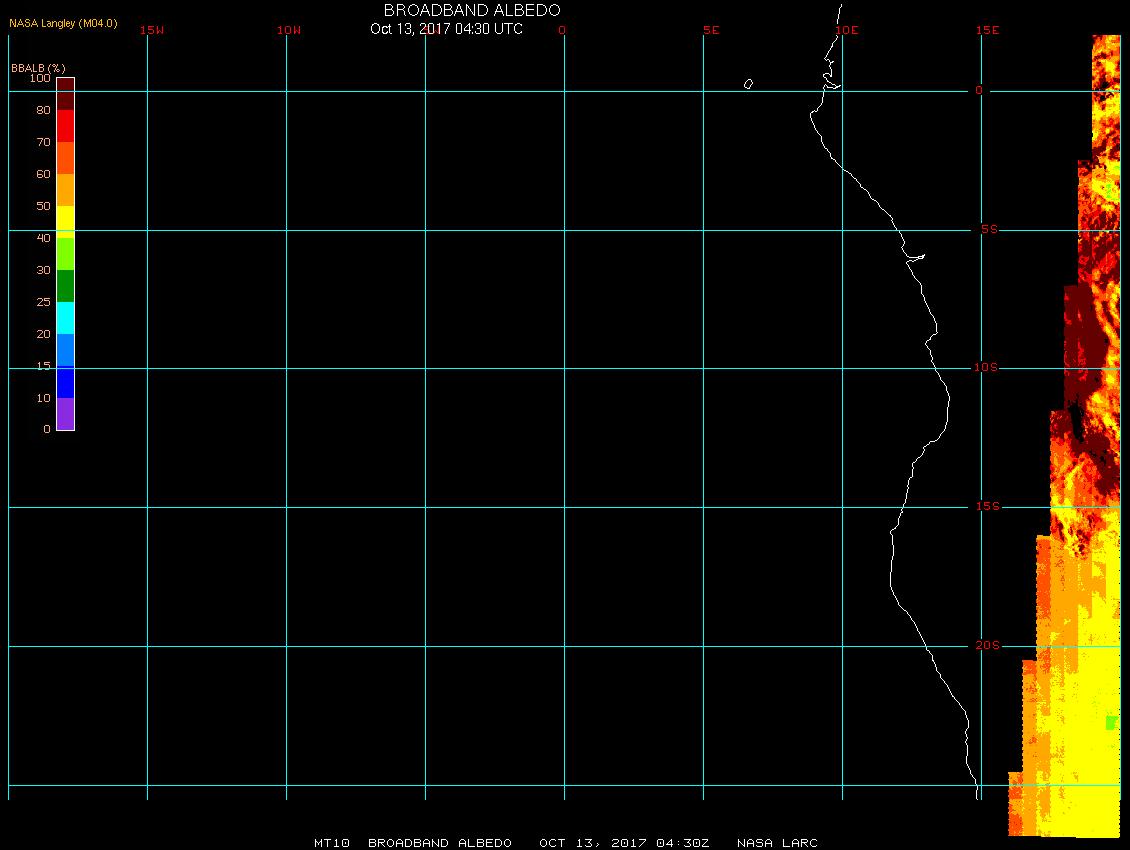Select the 0 longitude label on top axis

[x=562, y=30]
